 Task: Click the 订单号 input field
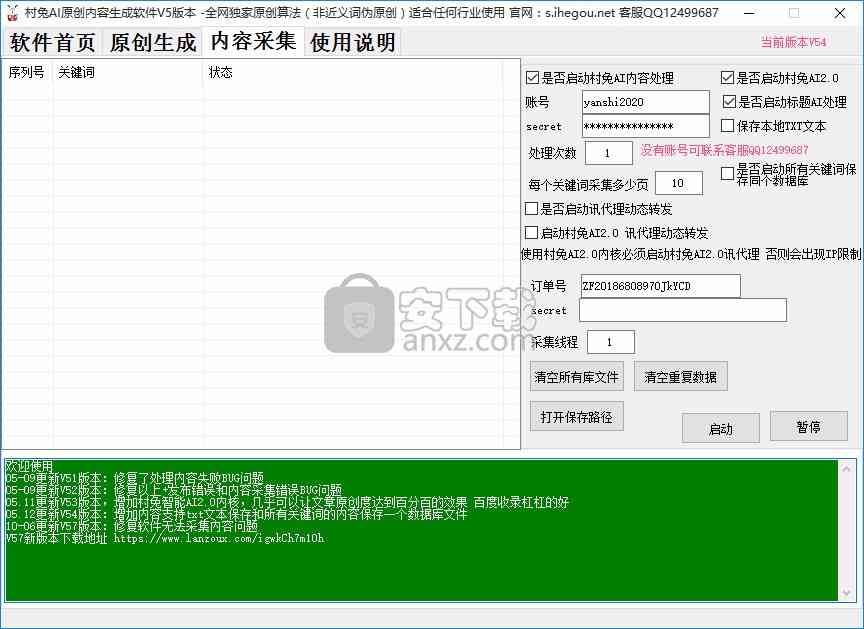tap(660, 286)
